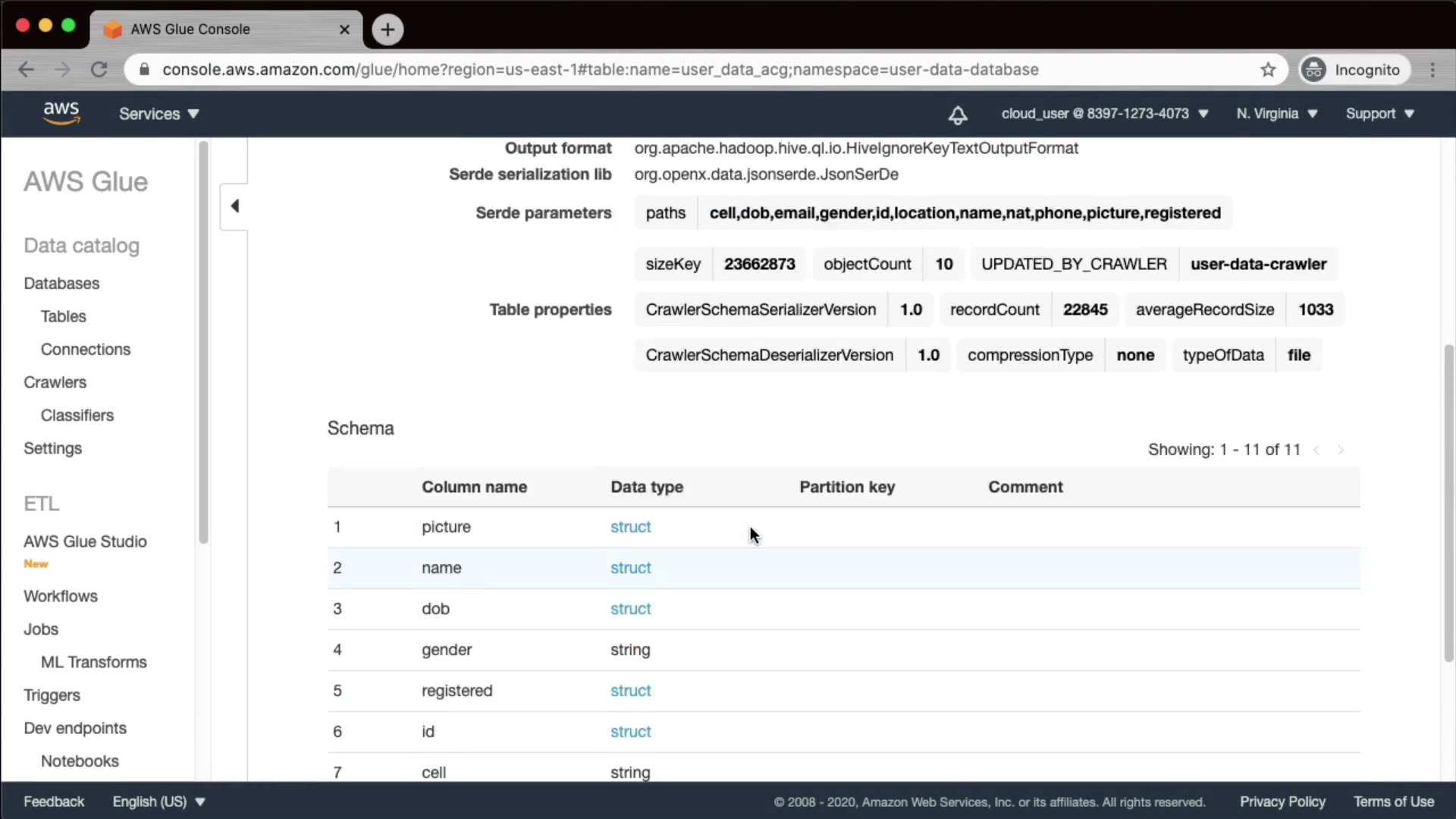Open Chrome three-dot menu

point(1432,70)
